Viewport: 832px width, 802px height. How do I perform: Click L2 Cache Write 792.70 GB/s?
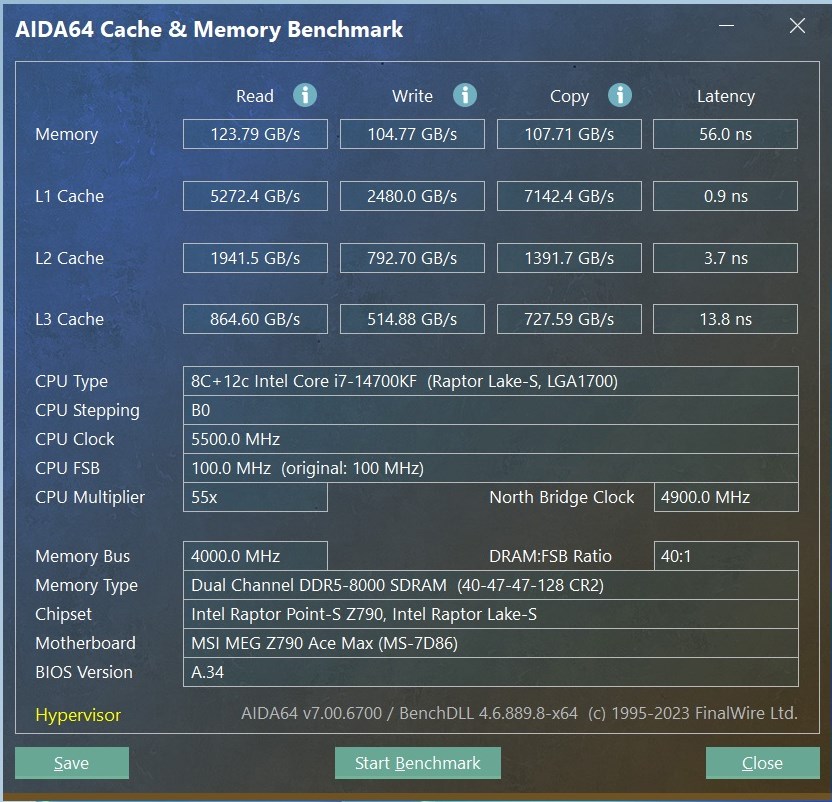coord(412,258)
